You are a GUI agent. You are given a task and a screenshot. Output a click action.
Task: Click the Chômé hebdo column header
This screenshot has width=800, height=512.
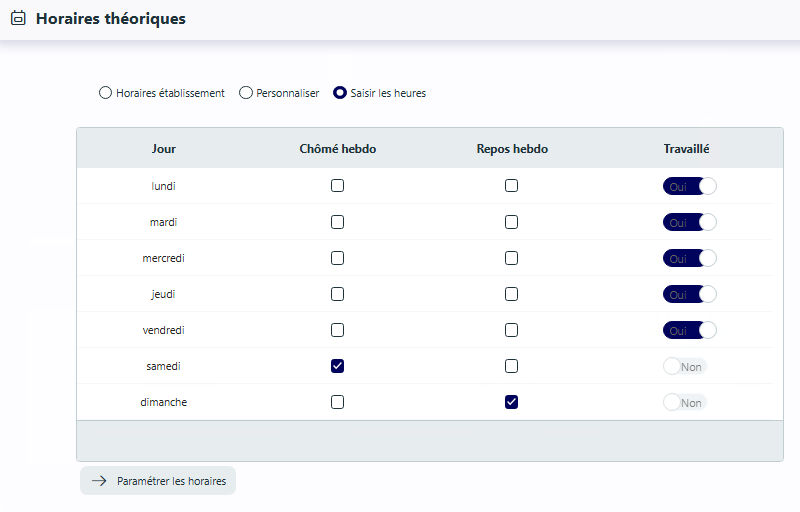point(338,149)
